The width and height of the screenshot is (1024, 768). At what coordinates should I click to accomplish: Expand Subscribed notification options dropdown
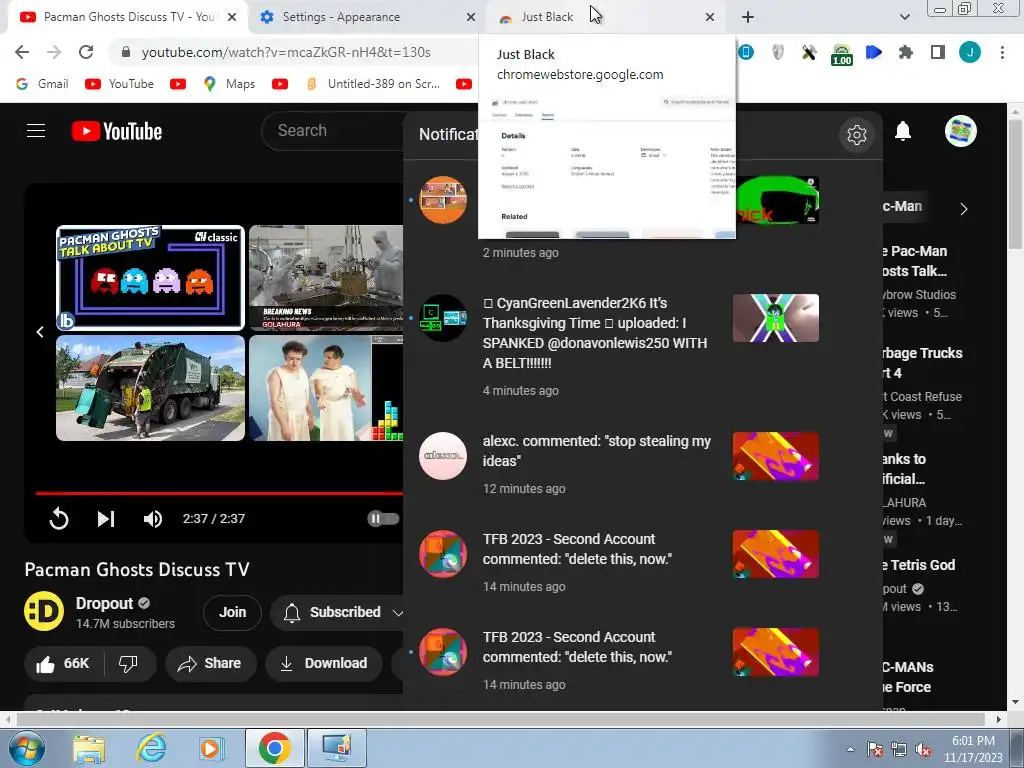[x=397, y=613]
